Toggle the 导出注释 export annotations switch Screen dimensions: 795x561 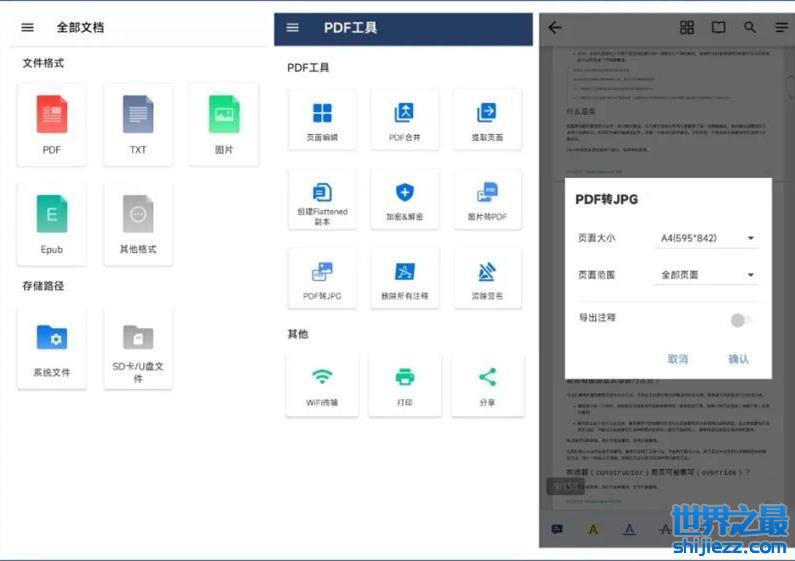click(x=740, y=320)
